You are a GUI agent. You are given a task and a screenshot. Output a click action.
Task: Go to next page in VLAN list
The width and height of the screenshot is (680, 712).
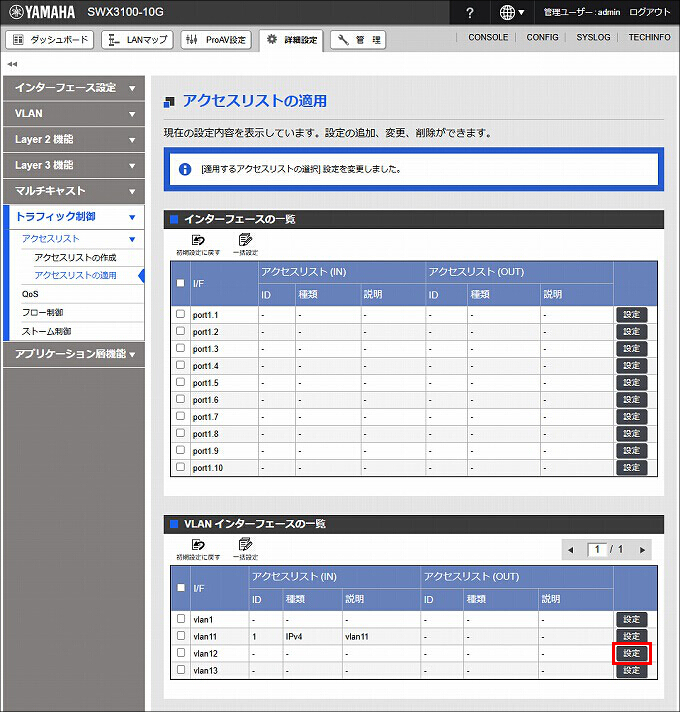(642, 550)
